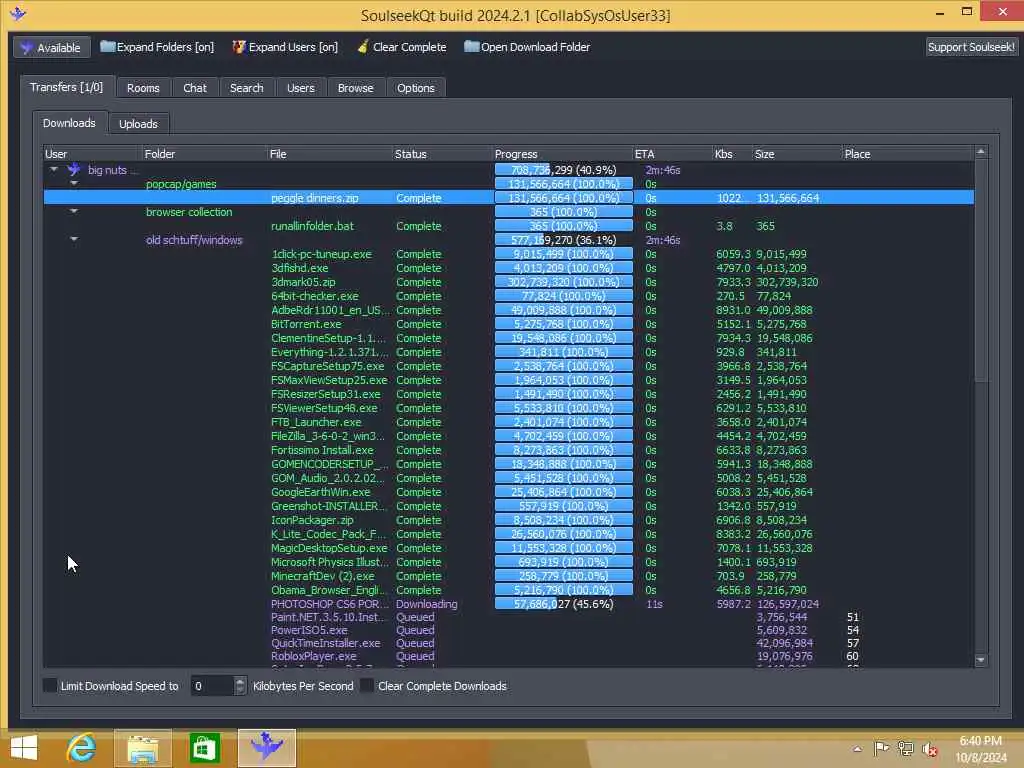Open the Chat tab
Screen dimensions: 1024x768
tap(195, 88)
